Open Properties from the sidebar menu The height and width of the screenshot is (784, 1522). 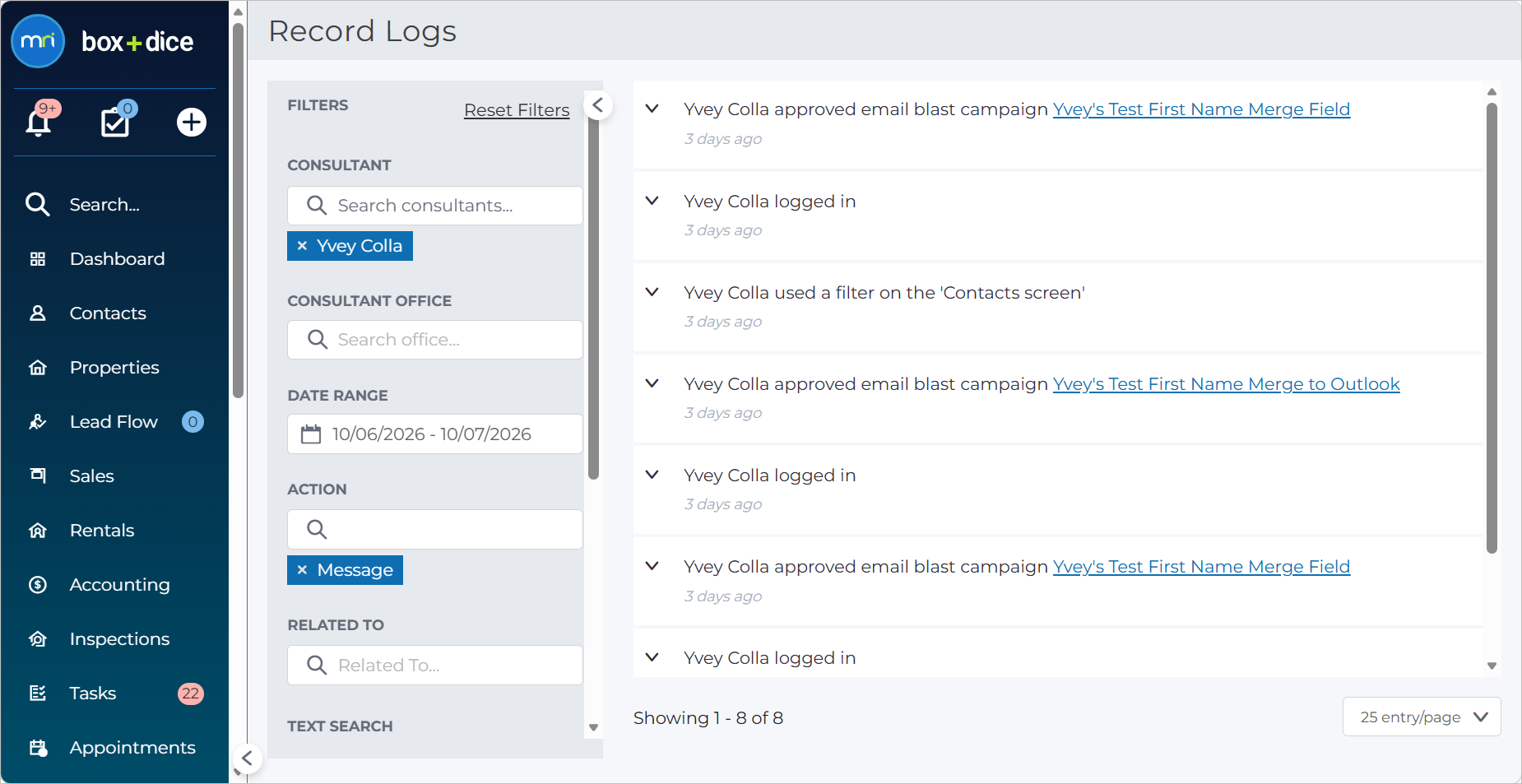[x=114, y=368]
